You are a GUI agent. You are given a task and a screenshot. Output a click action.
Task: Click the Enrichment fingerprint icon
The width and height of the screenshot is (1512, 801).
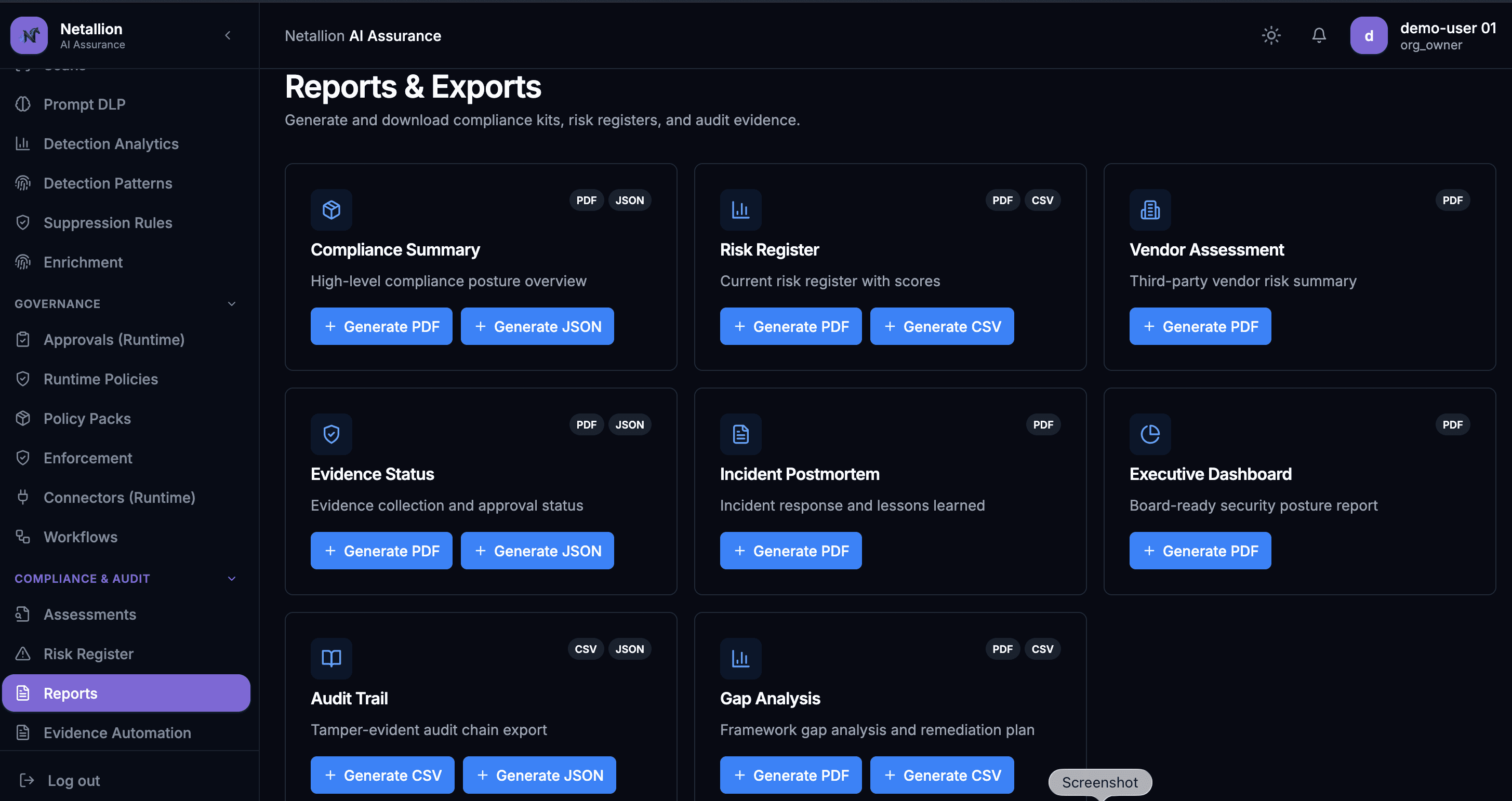[23, 262]
